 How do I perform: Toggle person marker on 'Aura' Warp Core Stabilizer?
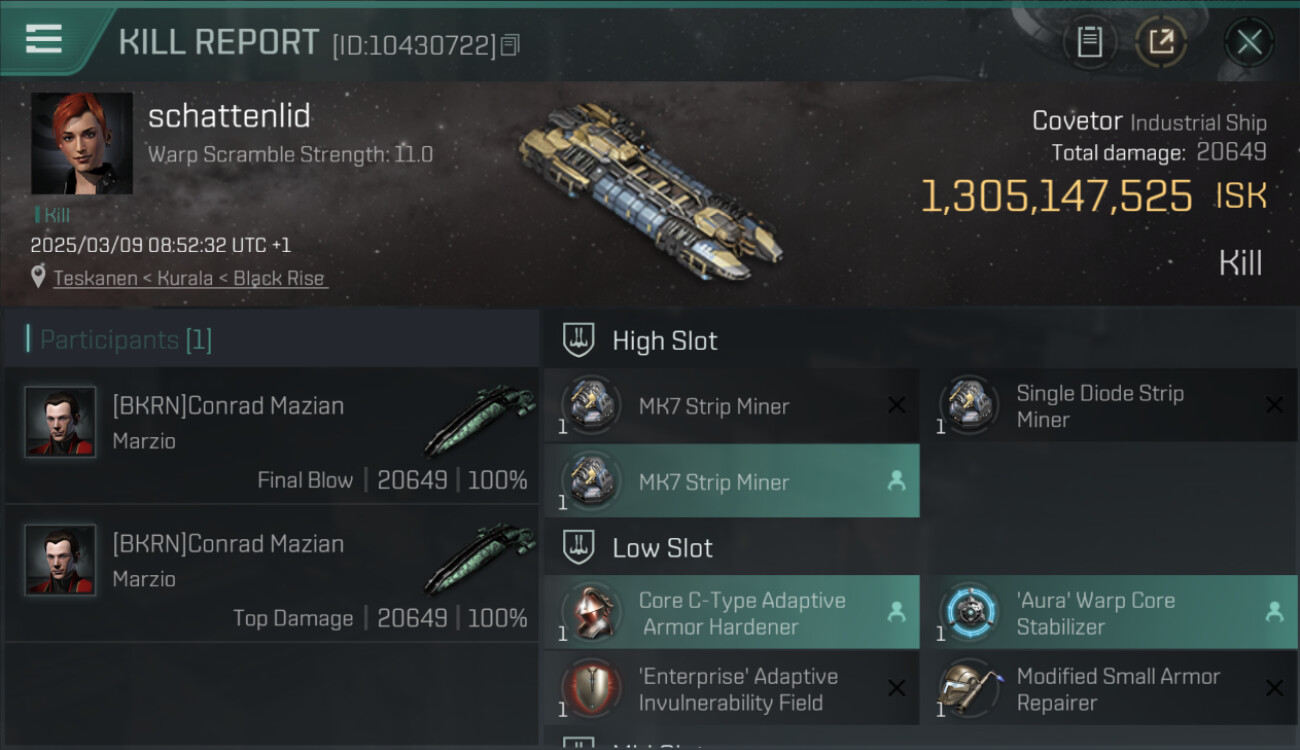pos(1274,612)
